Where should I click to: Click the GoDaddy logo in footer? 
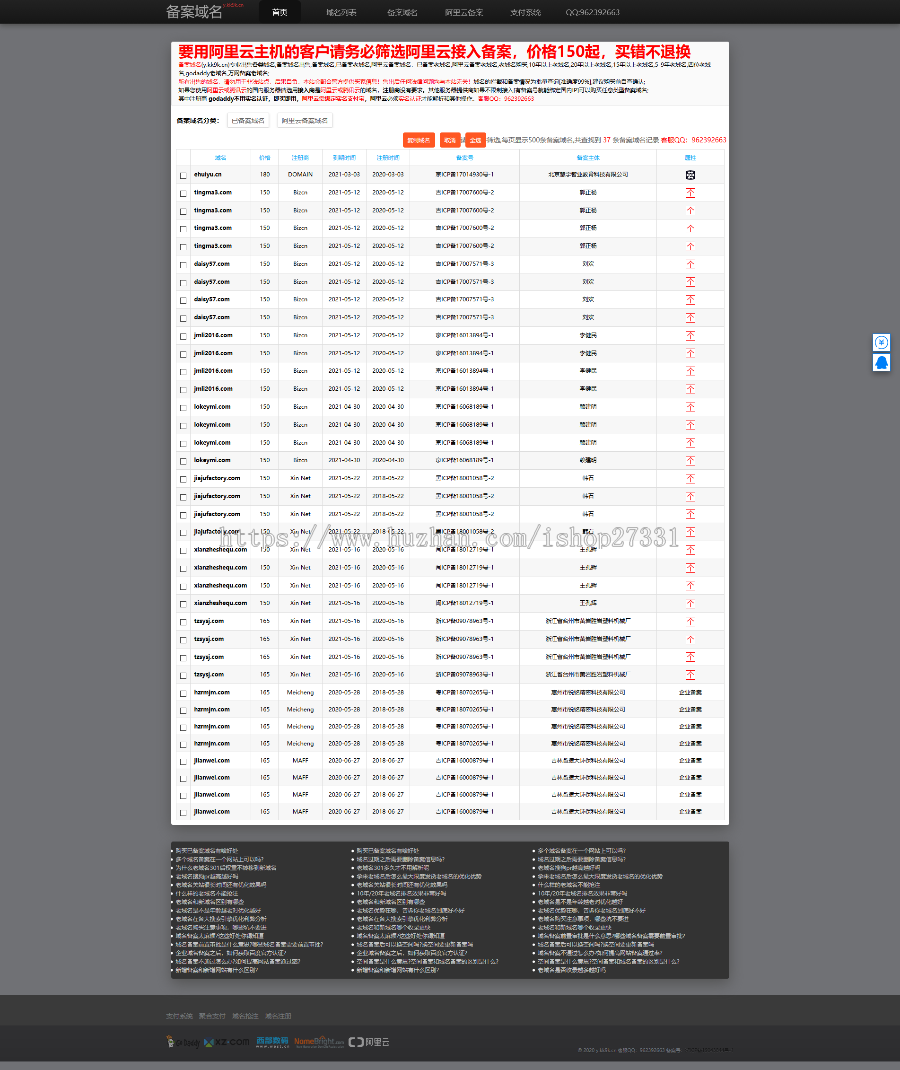(183, 1042)
